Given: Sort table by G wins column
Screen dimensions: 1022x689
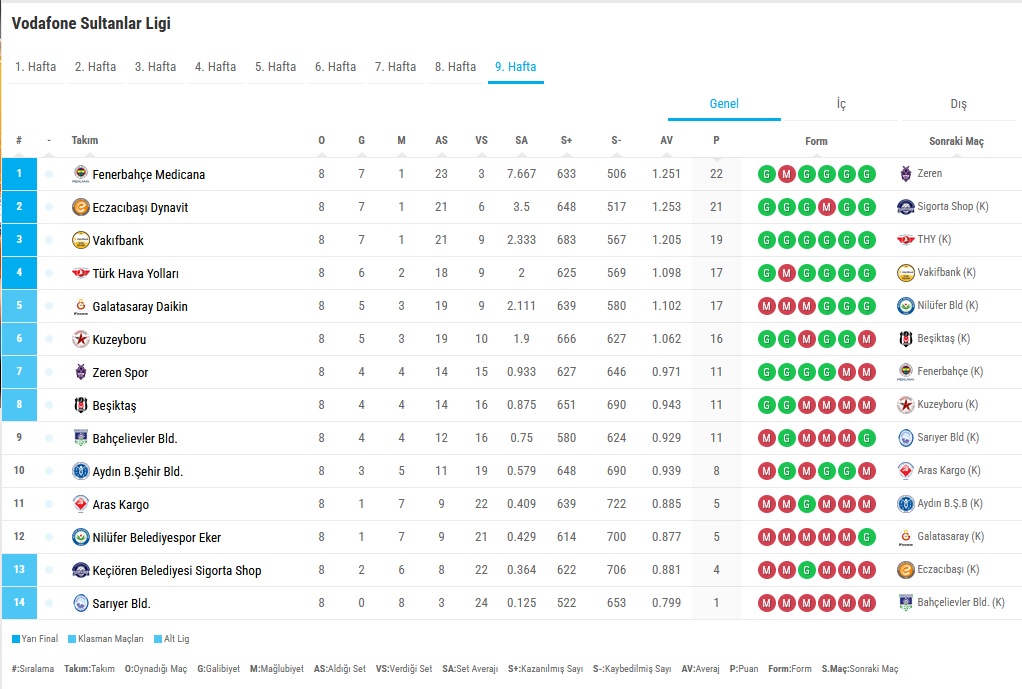Looking at the screenshot, I should coord(361,140).
